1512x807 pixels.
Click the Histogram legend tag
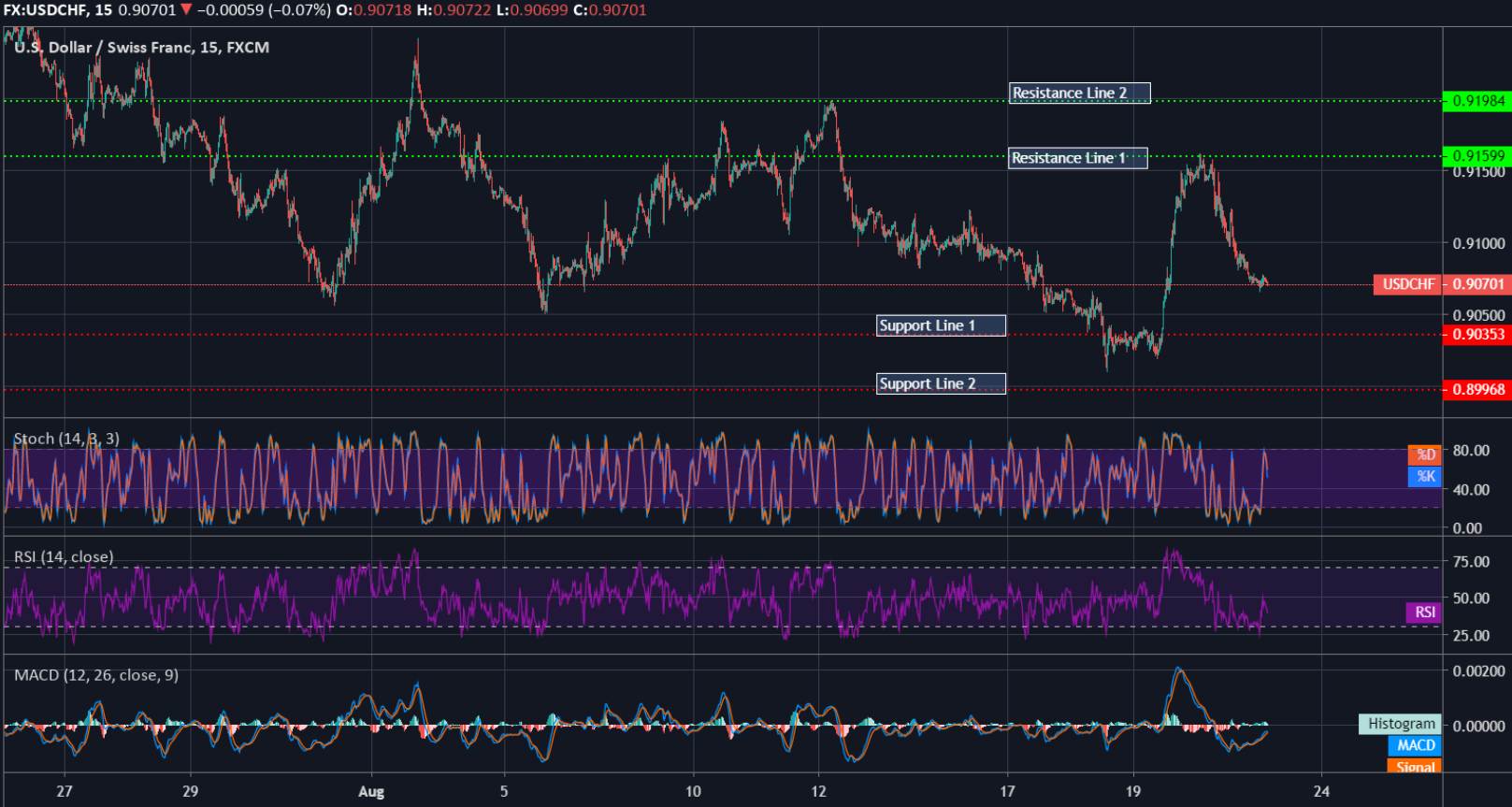1401,724
